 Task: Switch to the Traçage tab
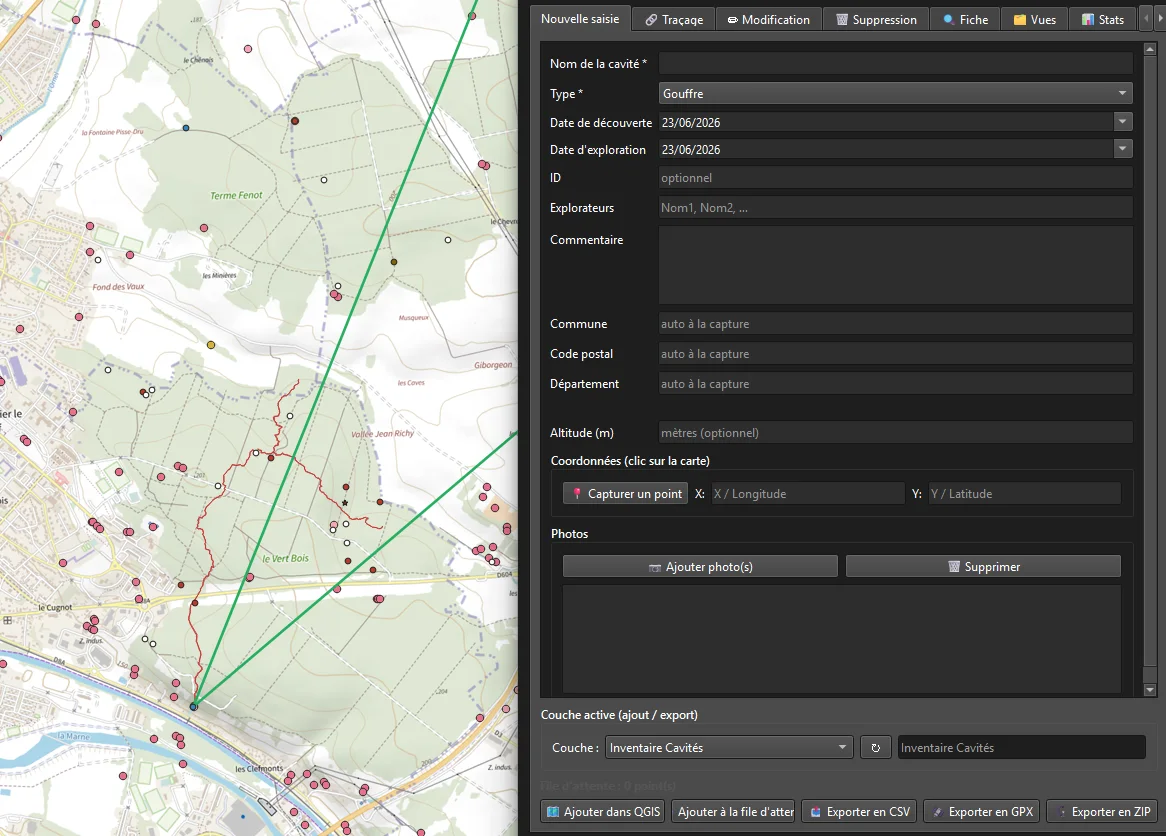(674, 19)
